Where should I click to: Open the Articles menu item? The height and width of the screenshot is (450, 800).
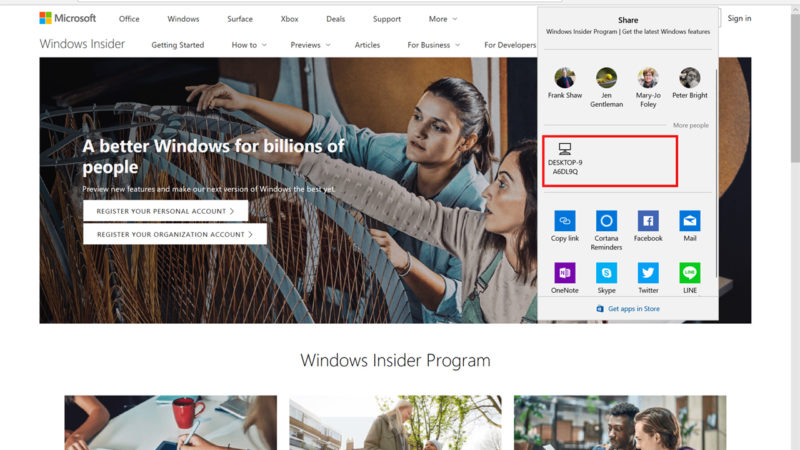(367, 45)
